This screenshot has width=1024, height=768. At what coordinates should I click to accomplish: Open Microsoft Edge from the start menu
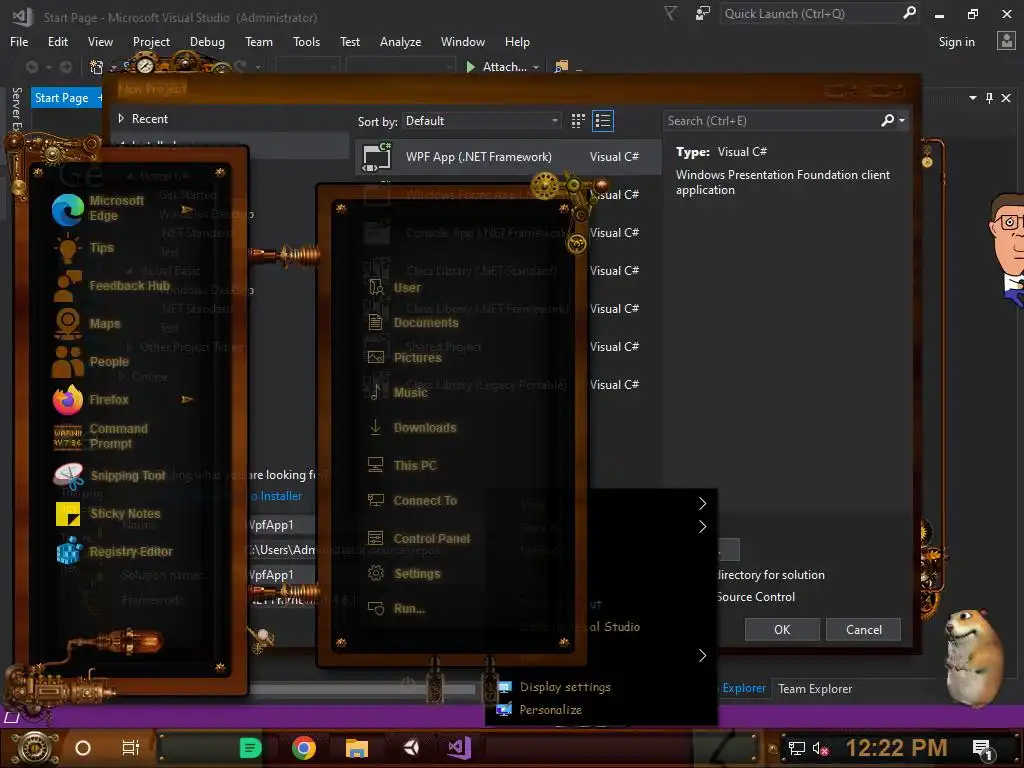[99, 209]
